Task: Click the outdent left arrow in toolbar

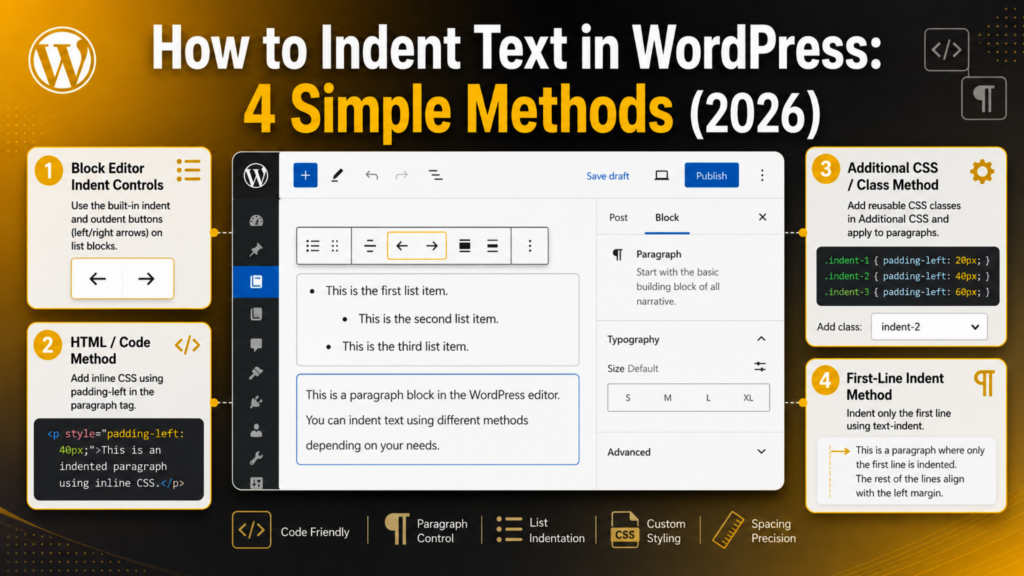Action: (x=402, y=246)
